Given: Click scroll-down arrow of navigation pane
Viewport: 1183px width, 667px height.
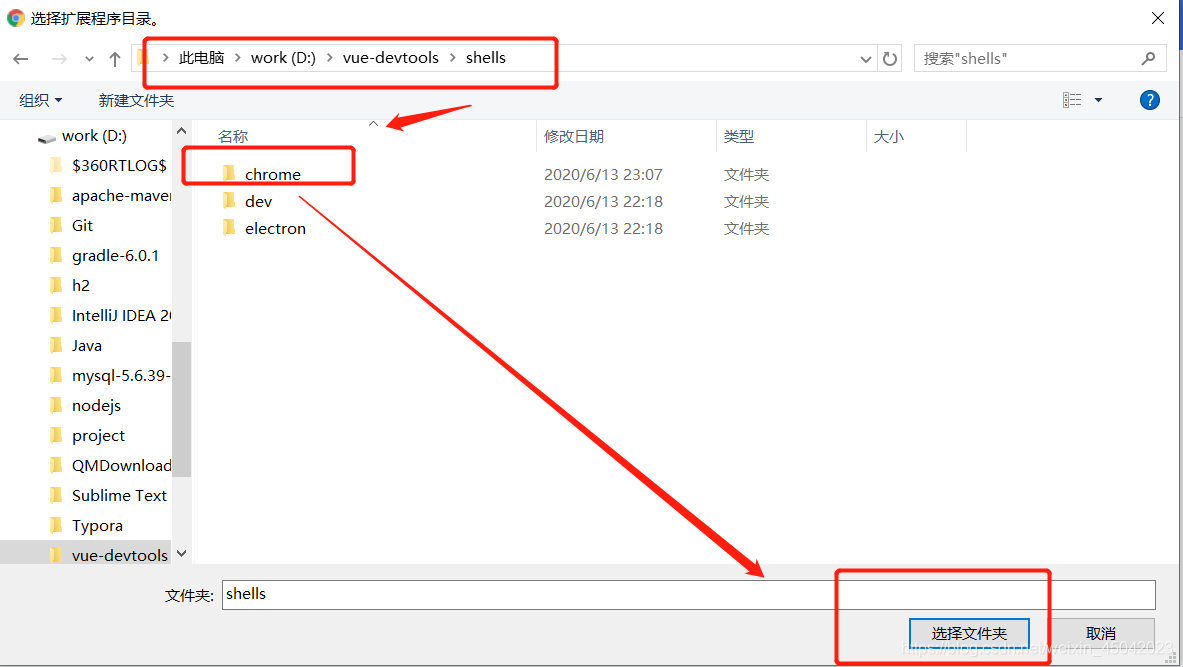Looking at the screenshot, I should click(181, 554).
